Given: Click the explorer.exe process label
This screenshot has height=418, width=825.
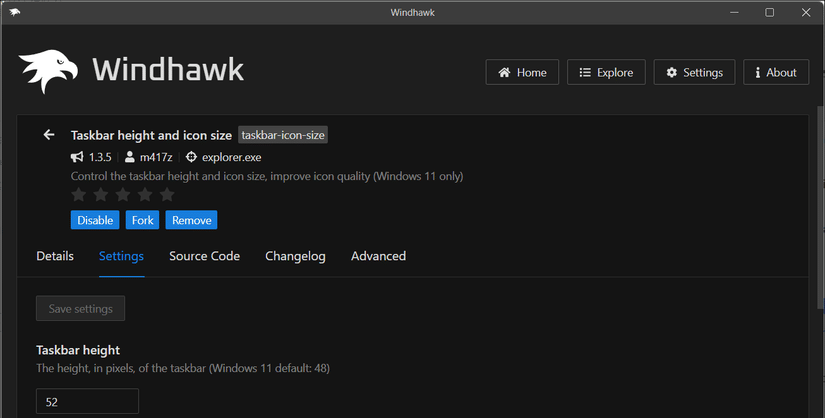Looking at the screenshot, I should (232, 157).
